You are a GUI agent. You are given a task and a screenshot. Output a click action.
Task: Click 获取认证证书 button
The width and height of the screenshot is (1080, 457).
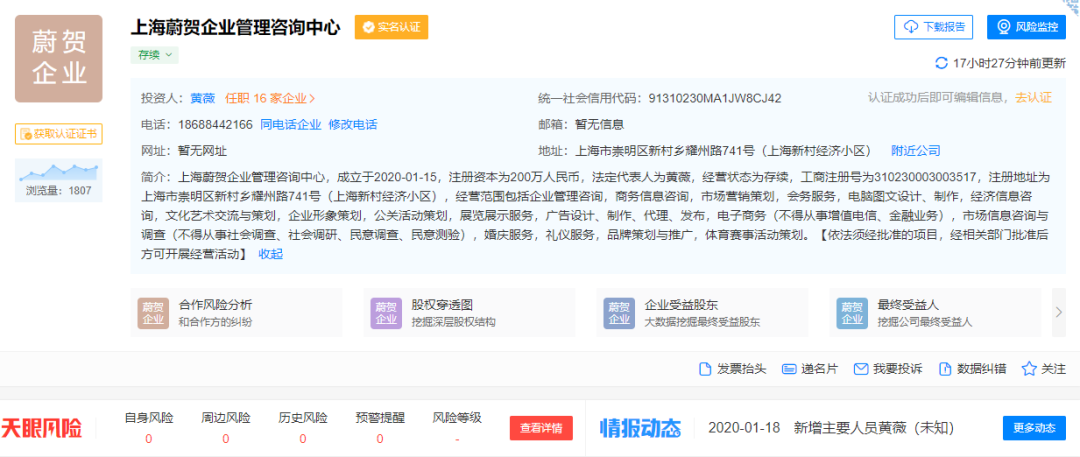(59, 134)
